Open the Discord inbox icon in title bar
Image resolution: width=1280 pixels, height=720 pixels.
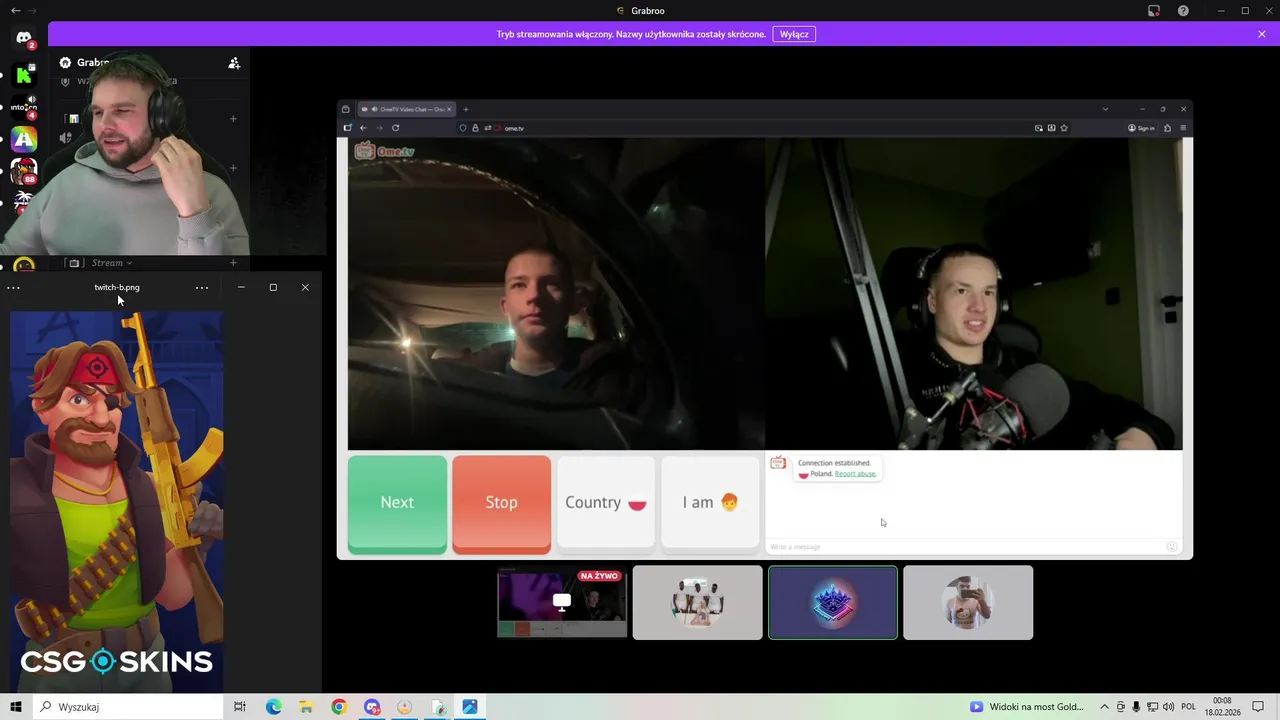coord(1154,11)
